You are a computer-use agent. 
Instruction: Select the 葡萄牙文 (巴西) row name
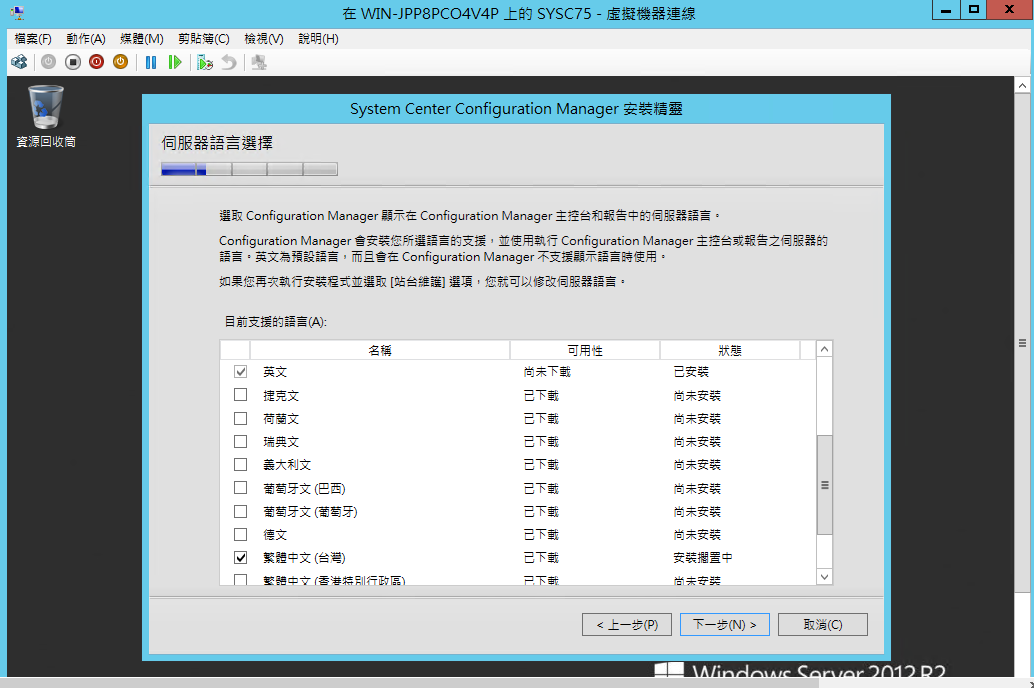pyautogui.click(x=304, y=489)
